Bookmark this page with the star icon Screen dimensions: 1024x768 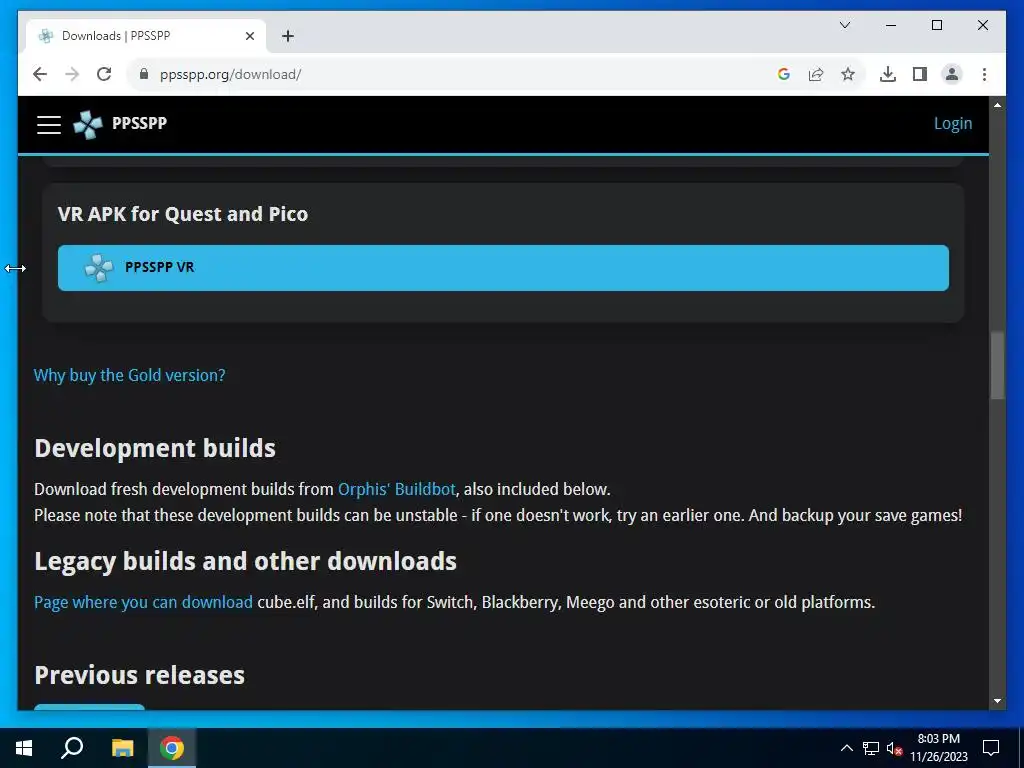(x=848, y=74)
